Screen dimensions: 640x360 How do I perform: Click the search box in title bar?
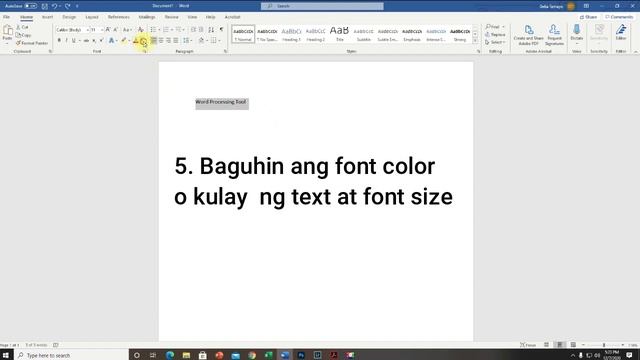(x=322, y=6)
